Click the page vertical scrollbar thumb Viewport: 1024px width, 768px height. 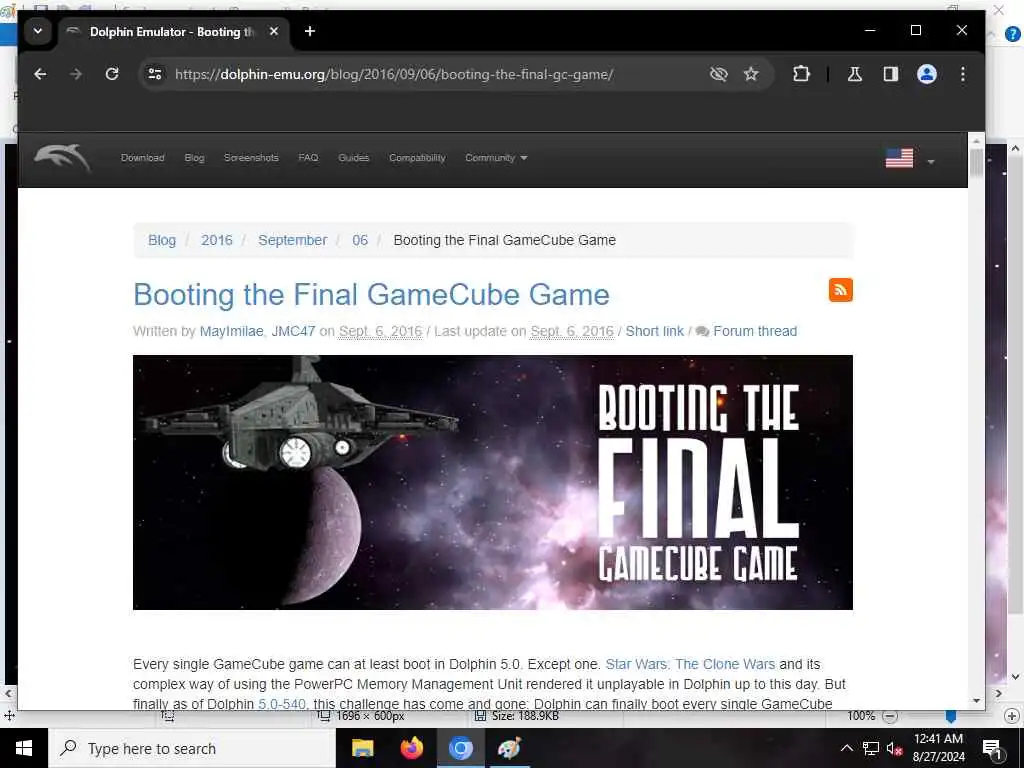click(x=976, y=163)
